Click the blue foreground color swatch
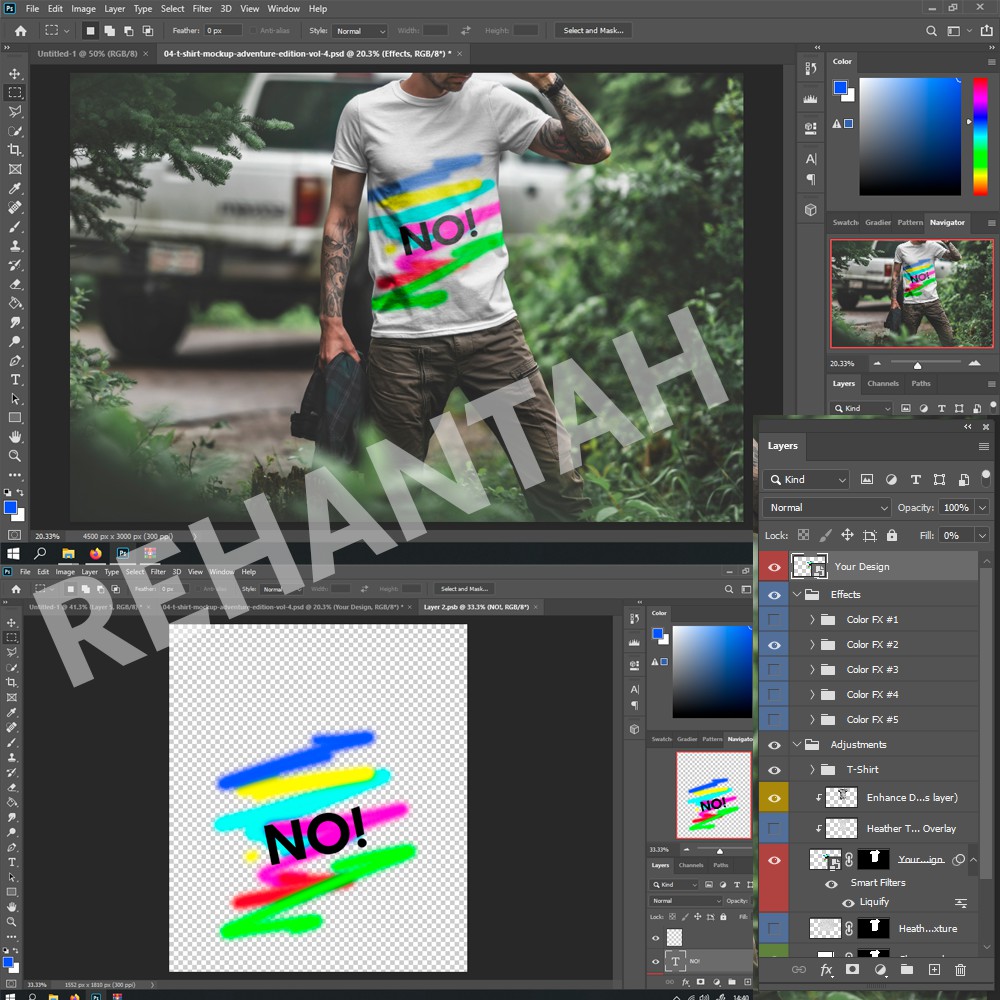This screenshot has width=1000, height=1000. pyautogui.click(x=10, y=509)
